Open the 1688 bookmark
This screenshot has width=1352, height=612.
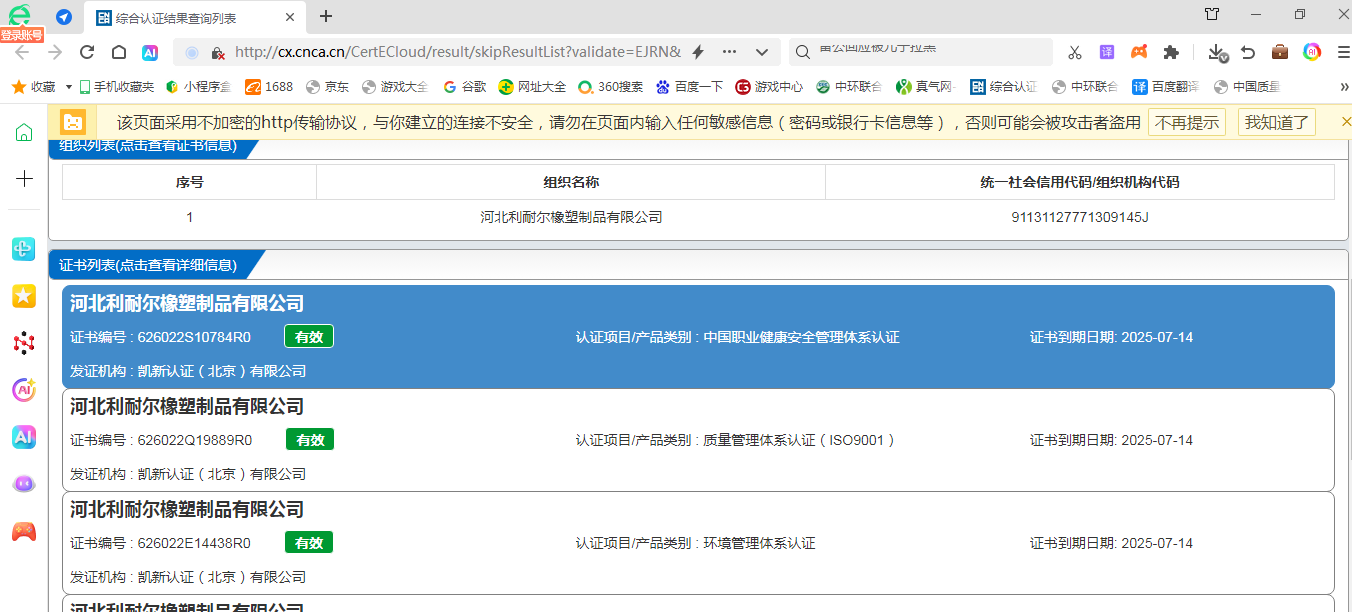(269, 87)
